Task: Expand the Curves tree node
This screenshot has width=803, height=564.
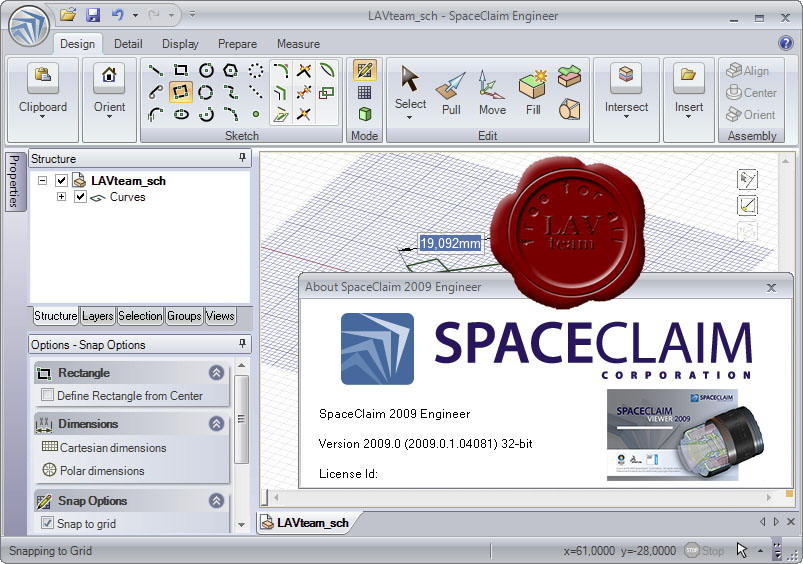Action: 61,197
